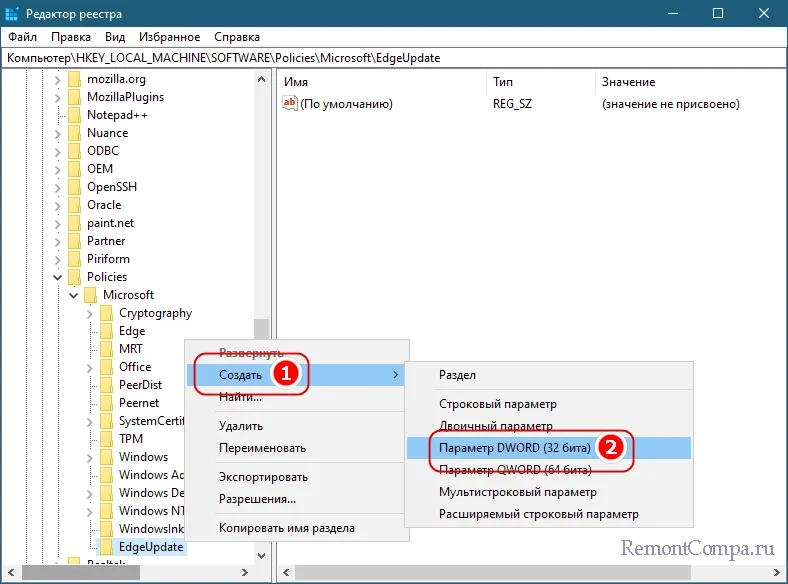This screenshot has height=584, width=788.
Task: Select the Notepad++ key folder icon
Action: coord(73,115)
